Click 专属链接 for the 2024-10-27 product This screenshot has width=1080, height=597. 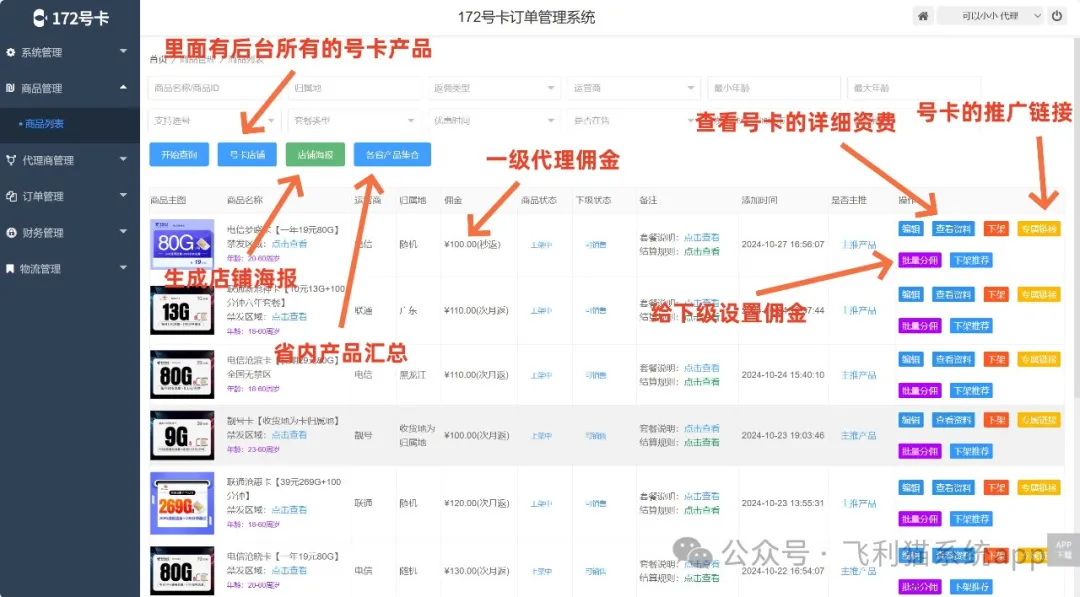[x=1039, y=229]
